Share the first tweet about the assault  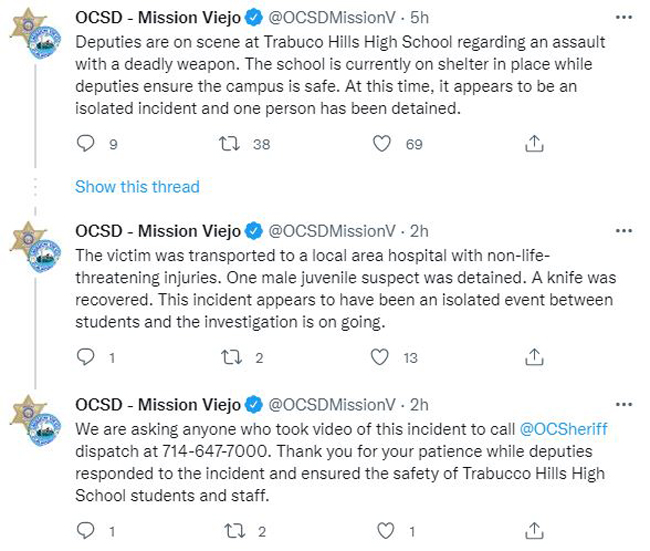(x=534, y=143)
